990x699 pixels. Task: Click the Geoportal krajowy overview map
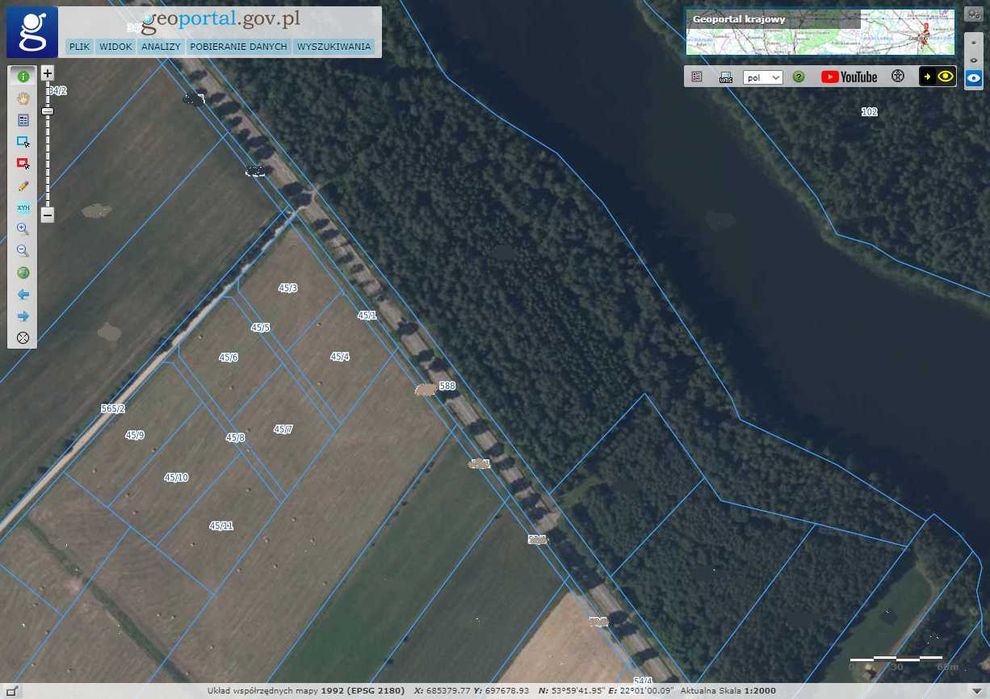[x=820, y=32]
